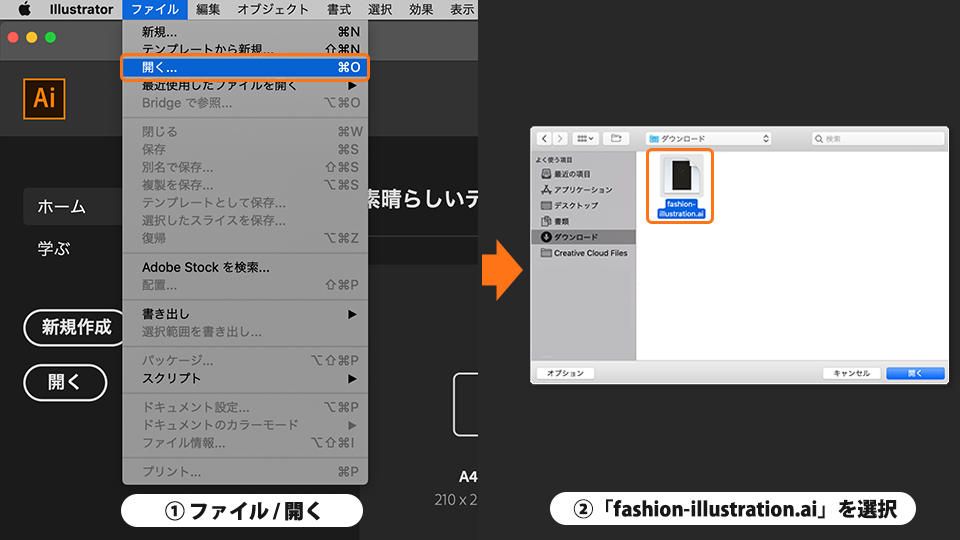The image size is (960, 540).
Task: Select アプリケーション in dialog sidebar
Action: point(577,190)
